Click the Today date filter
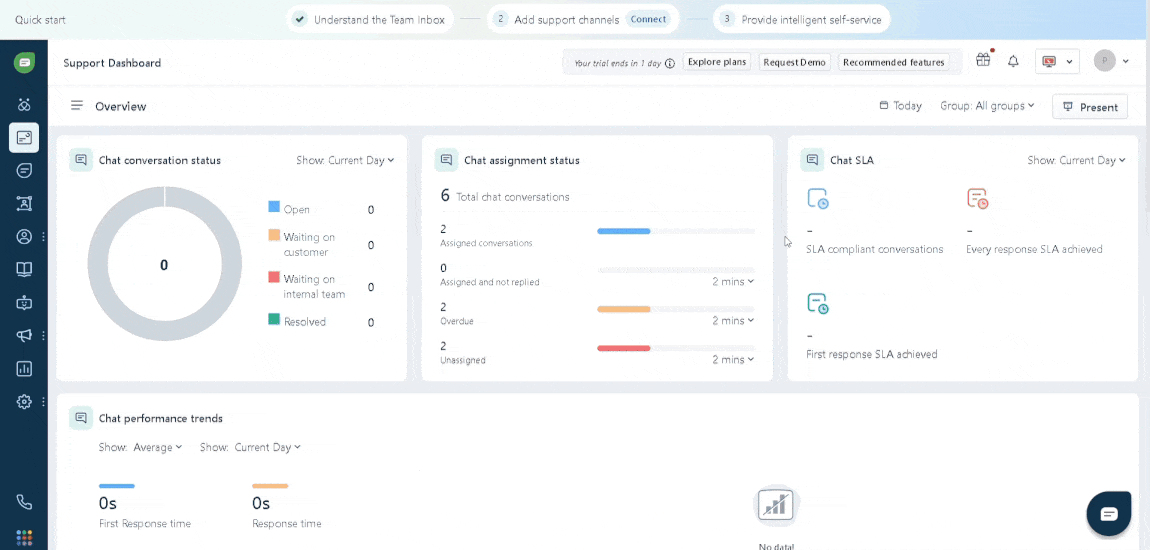This screenshot has width=1150, height=550. pyautogui.click(x=901, y=106)
